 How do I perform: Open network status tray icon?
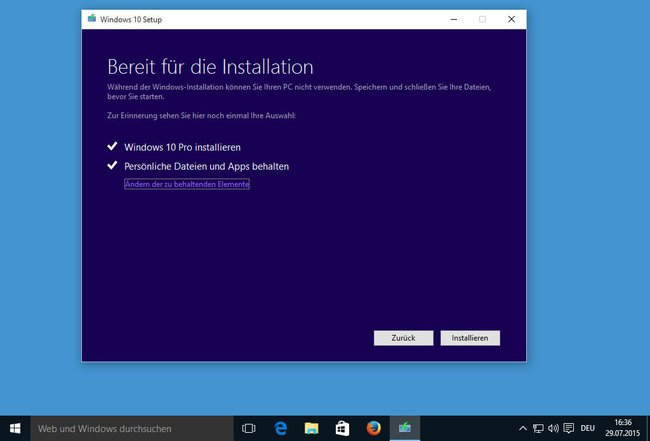(x=538, y=429)
